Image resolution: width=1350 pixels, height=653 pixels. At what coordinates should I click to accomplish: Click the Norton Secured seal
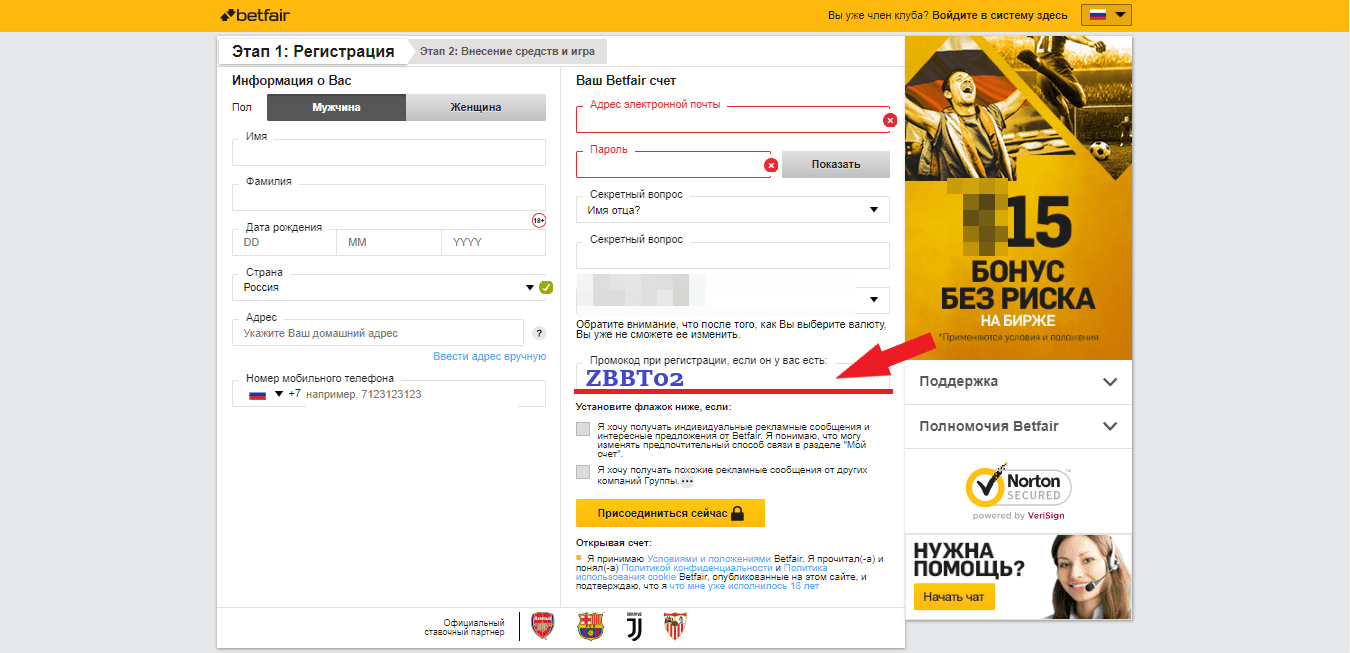click(x=1018, y=492)
